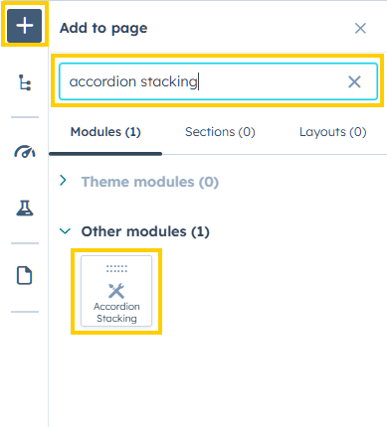Click the Add to page panel title
This screenshot has height=427, width=387.
point(103,28)
